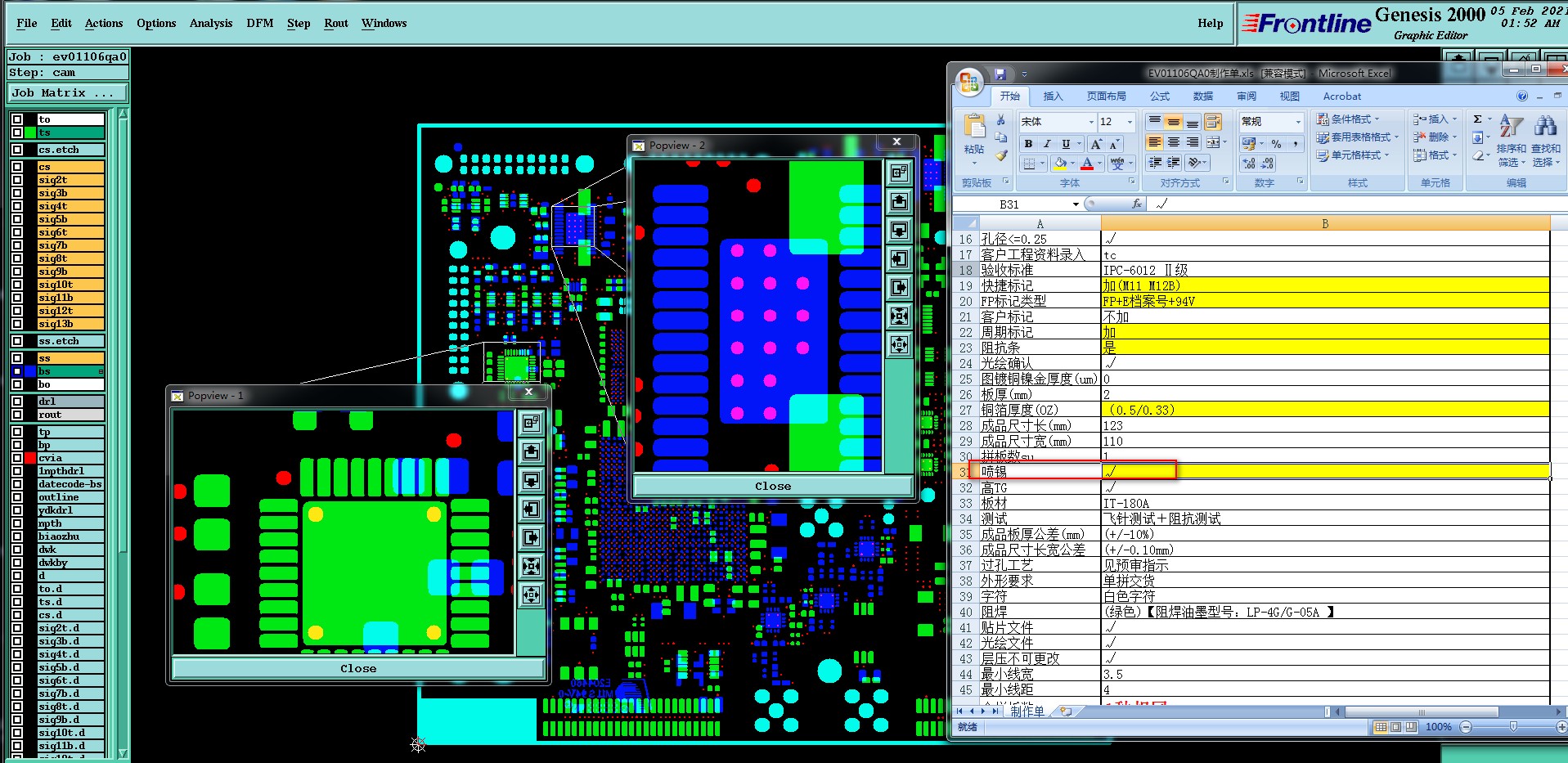Click the insert function fx icon

(x=1137, y=204)
